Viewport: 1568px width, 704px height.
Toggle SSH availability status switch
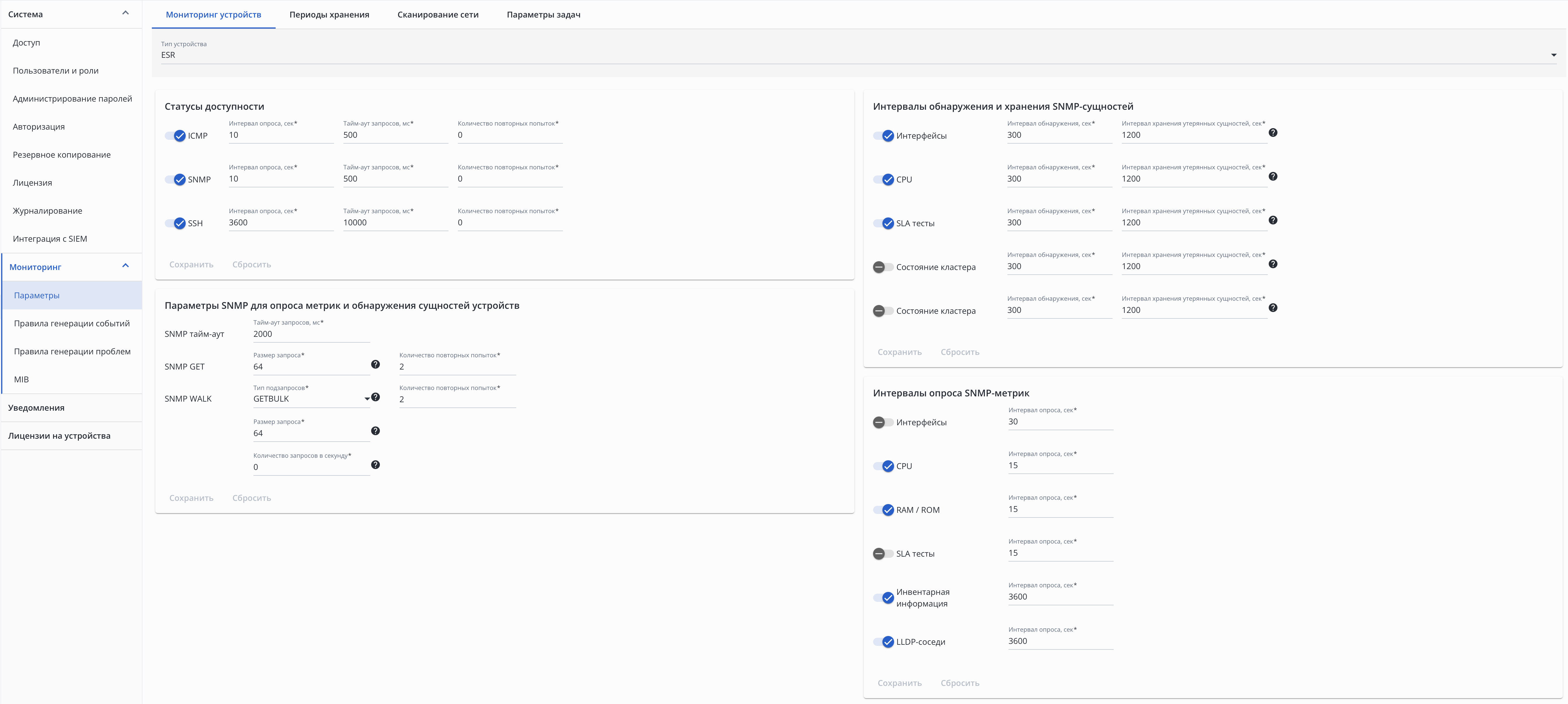tap(175, 223)
